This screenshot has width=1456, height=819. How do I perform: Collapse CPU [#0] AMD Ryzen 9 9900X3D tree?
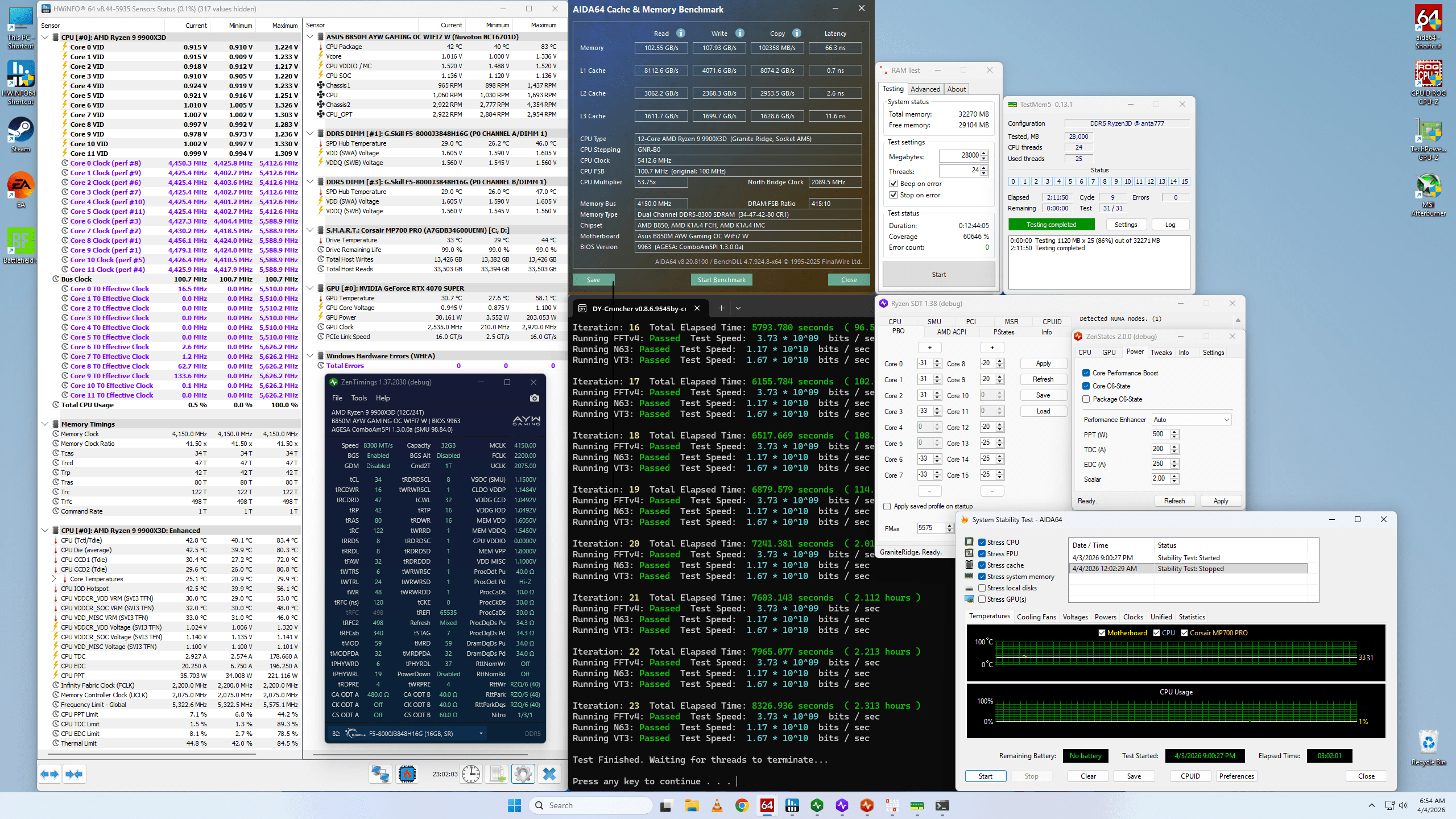(45, 38)
